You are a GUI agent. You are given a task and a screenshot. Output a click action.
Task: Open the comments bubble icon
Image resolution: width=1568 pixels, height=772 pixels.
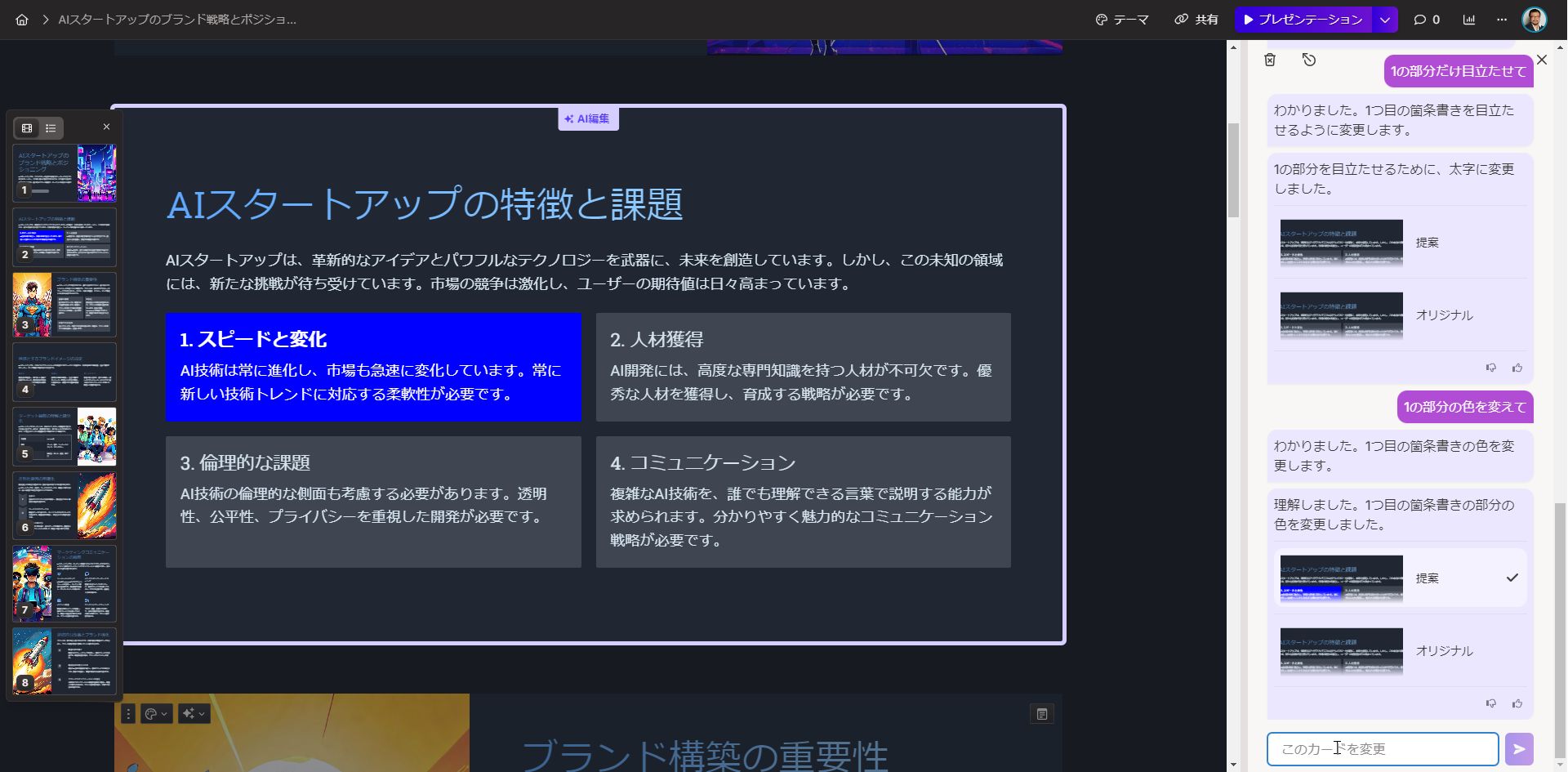click(x=1420, y=19)
